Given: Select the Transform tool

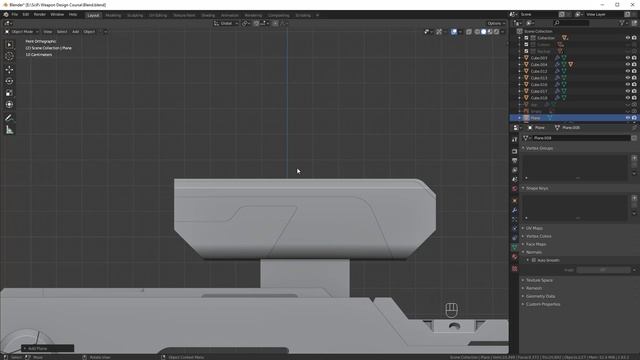Looking at the screenshot, I should click(x=9, y=104).
